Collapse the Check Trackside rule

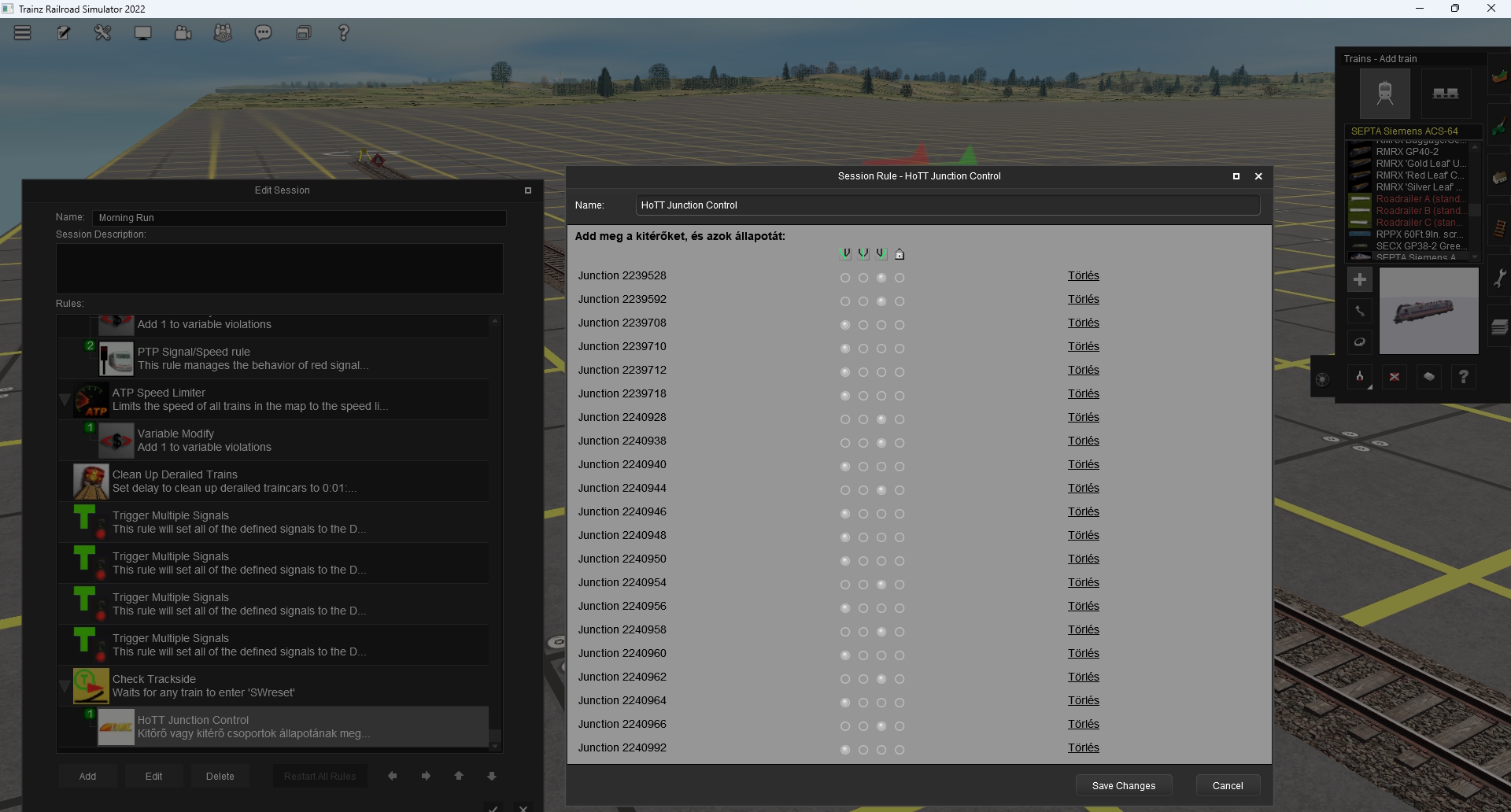(x=65, y=686)
